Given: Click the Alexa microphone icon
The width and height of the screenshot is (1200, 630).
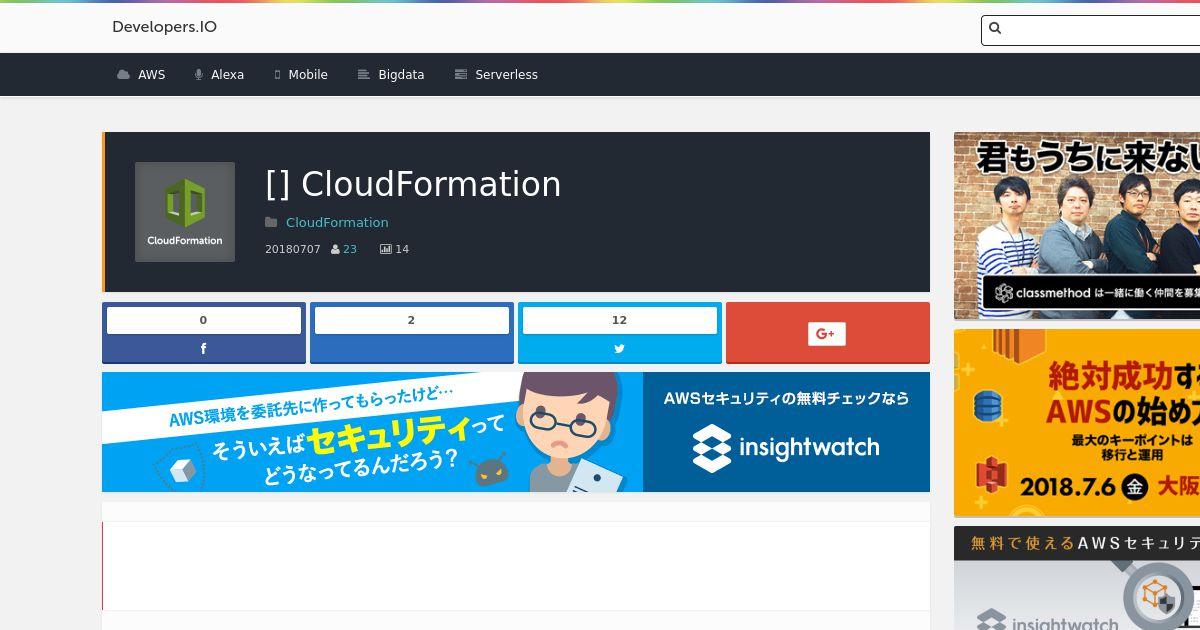Looking at the screenshot, I should [199, 75].
